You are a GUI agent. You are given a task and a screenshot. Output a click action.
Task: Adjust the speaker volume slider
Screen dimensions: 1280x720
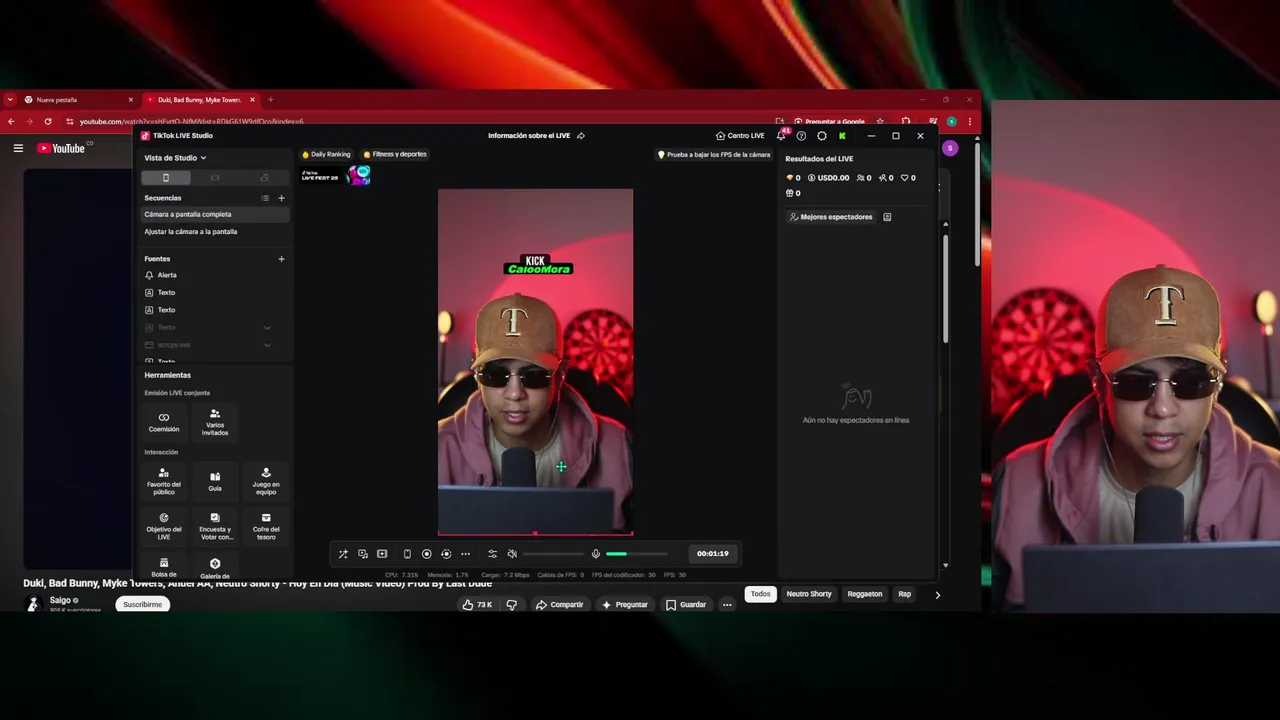pos(553,554)
